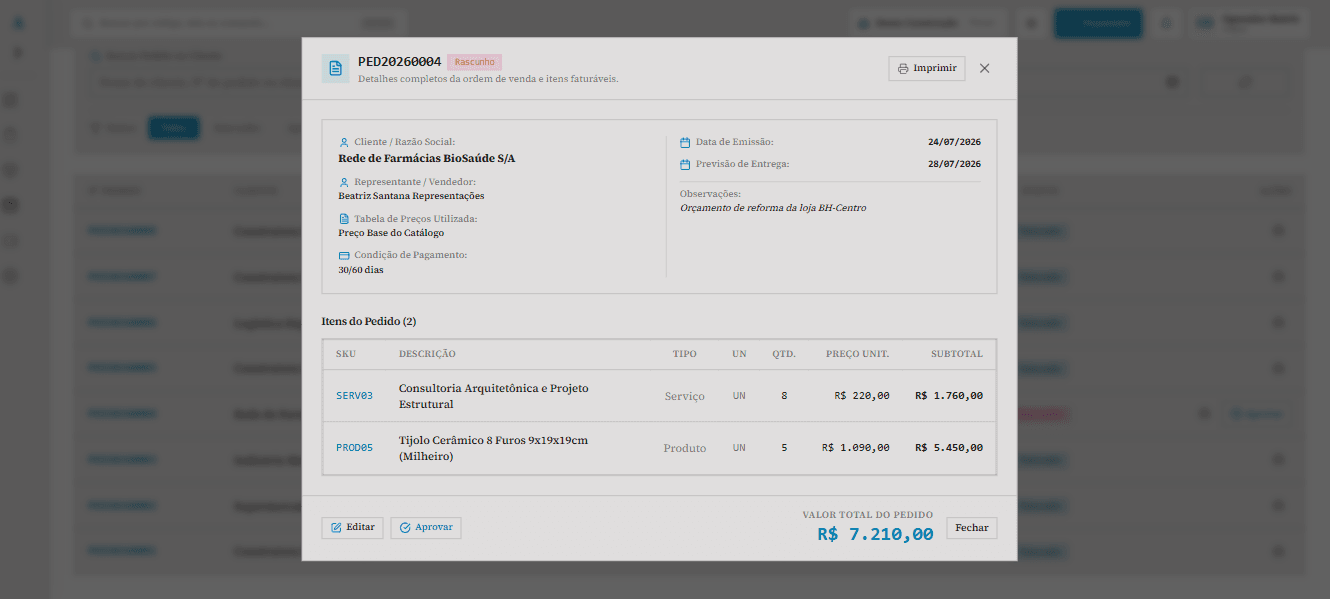Viewport: 1330px width, 599px height.
Task: Click the Rascunho status badge
Action: (474, 62)
